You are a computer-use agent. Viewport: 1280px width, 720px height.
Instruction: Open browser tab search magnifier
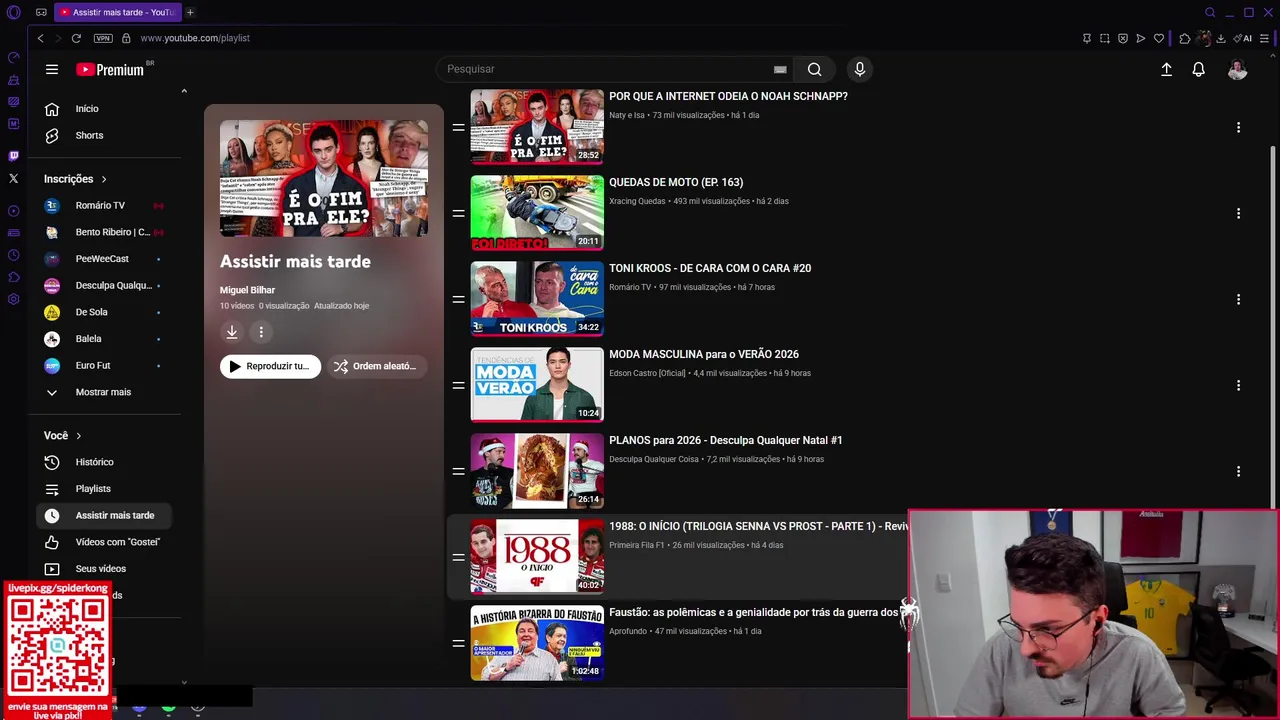[x=1210, y=12]
